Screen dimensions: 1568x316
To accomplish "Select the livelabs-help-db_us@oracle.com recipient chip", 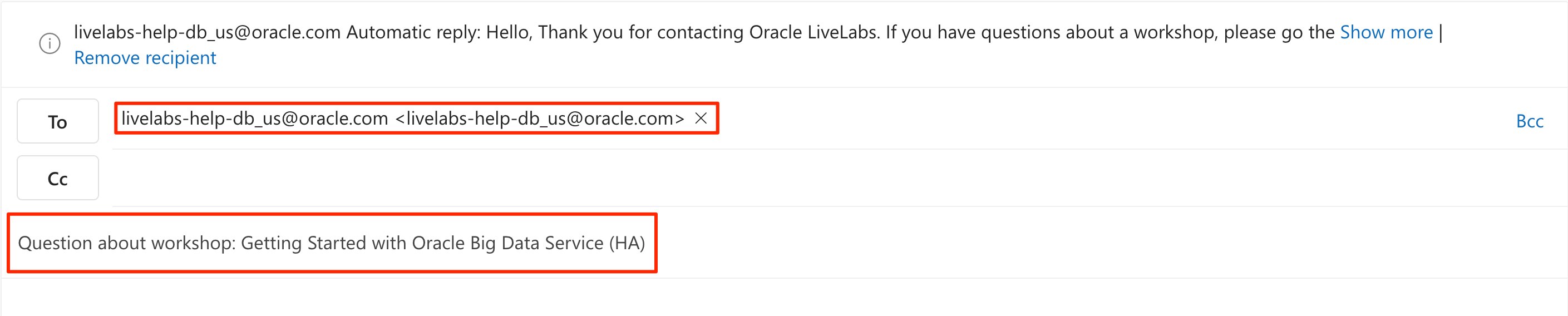I will click(254, 118).
